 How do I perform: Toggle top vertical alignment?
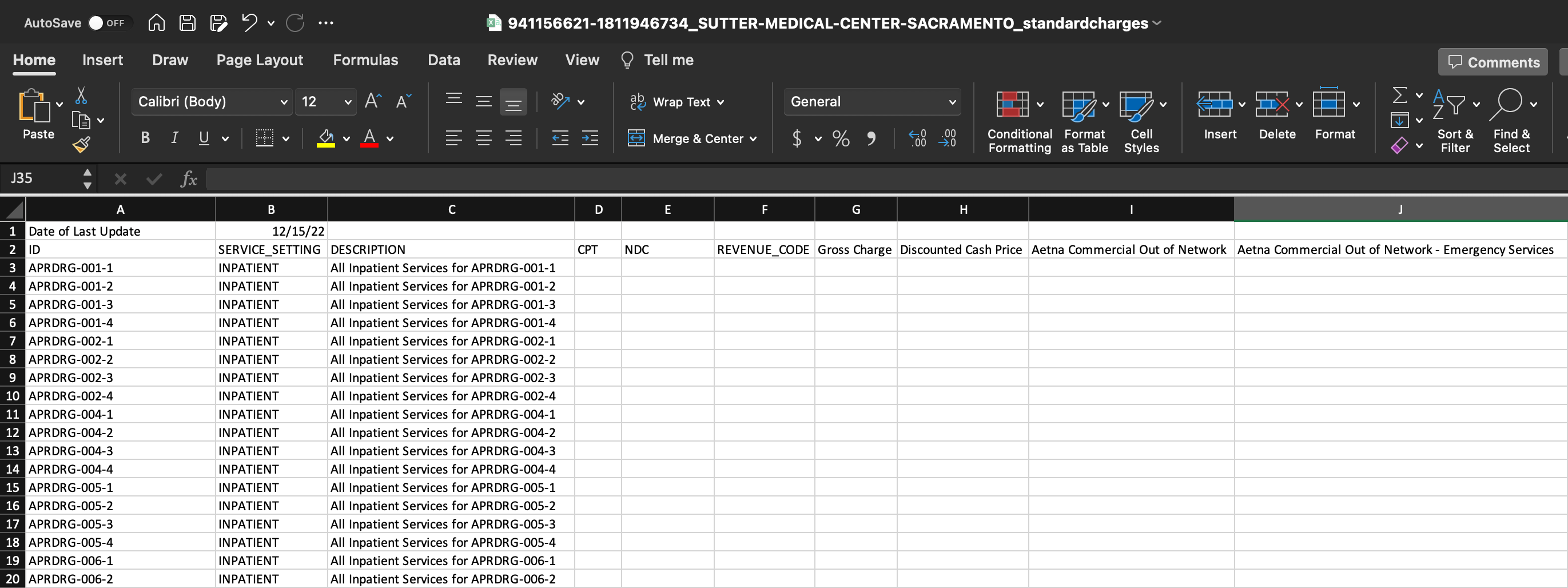[454, 101]
